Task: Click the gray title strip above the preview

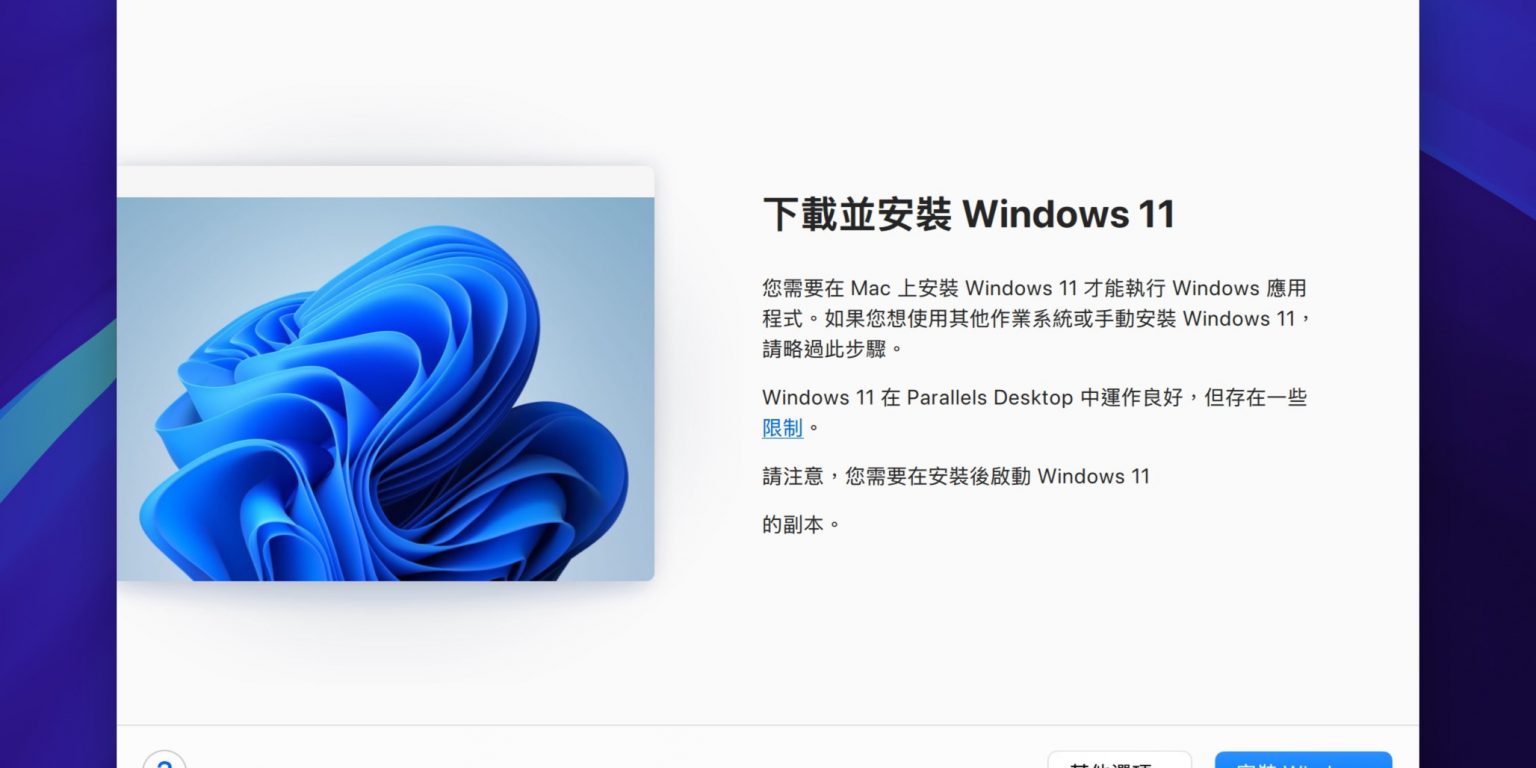Action: [386, 181]
